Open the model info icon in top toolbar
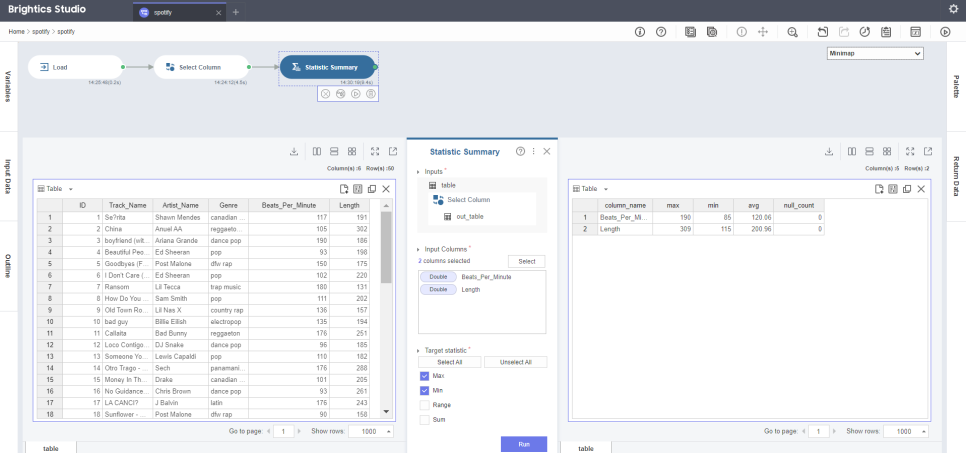This screenshot has height=453, width=966. pos(639,32)
